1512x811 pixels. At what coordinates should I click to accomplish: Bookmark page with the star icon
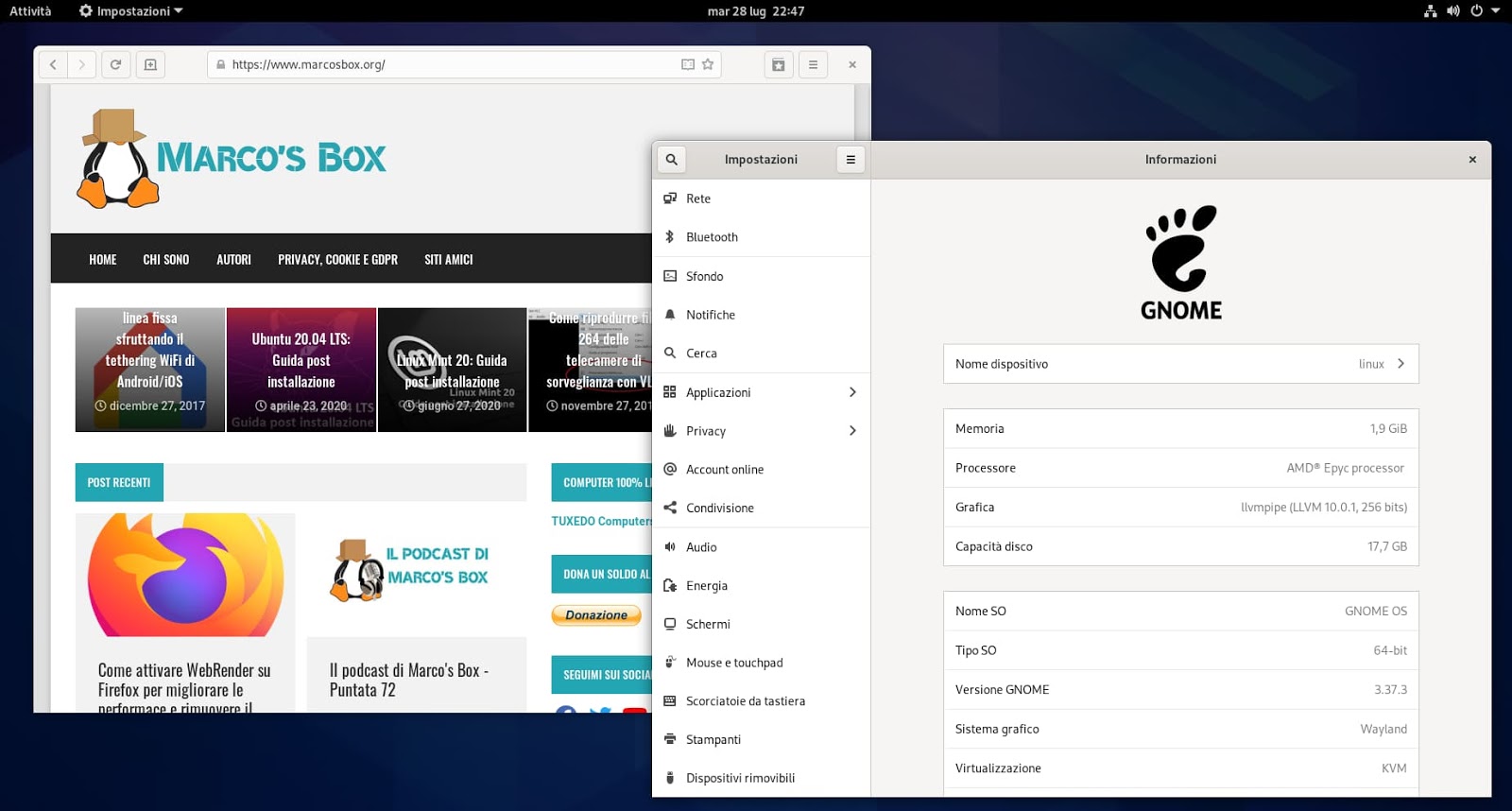click(x=708, y=64)
